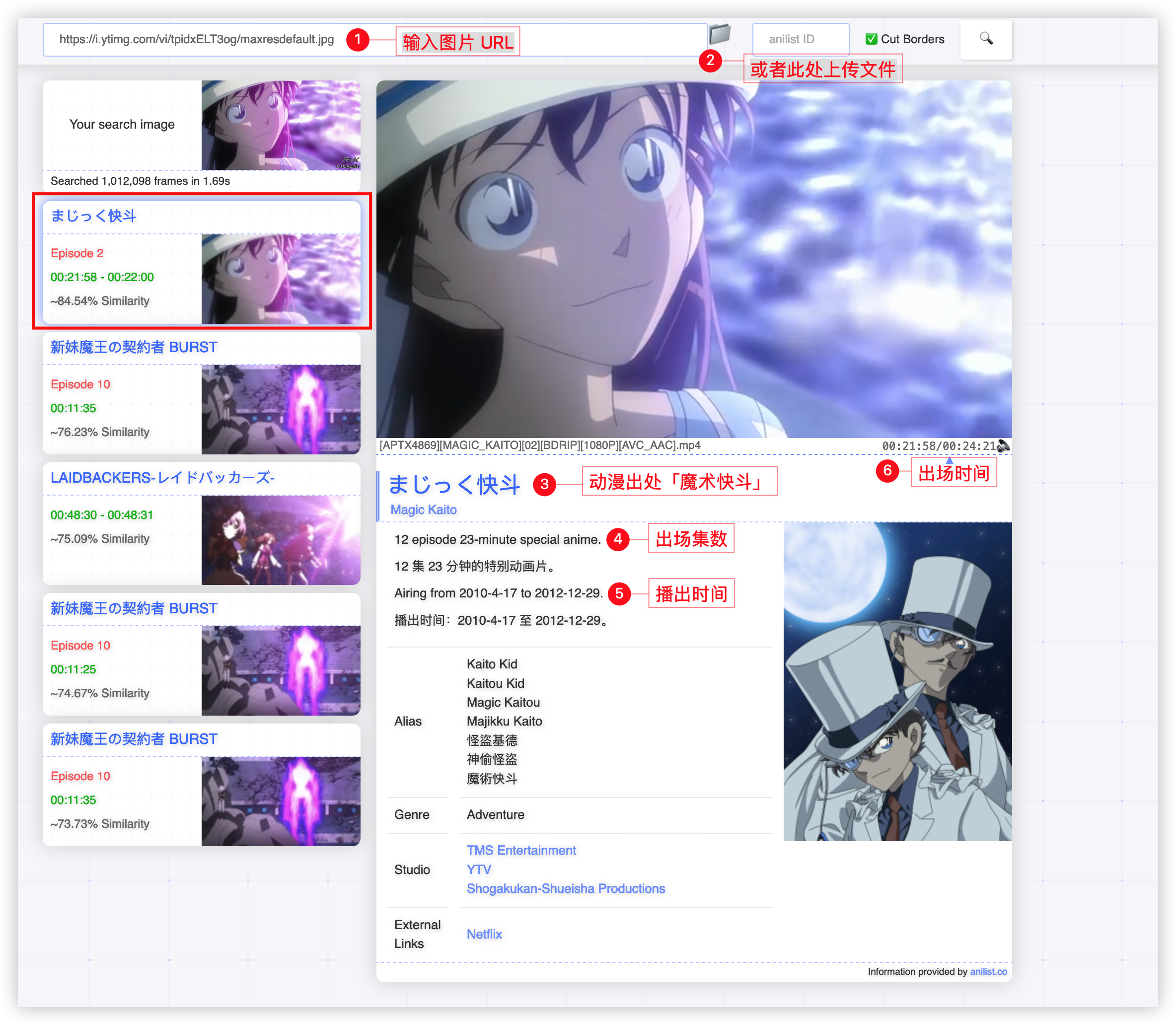Open the Netflix external link

pos(484,934)
